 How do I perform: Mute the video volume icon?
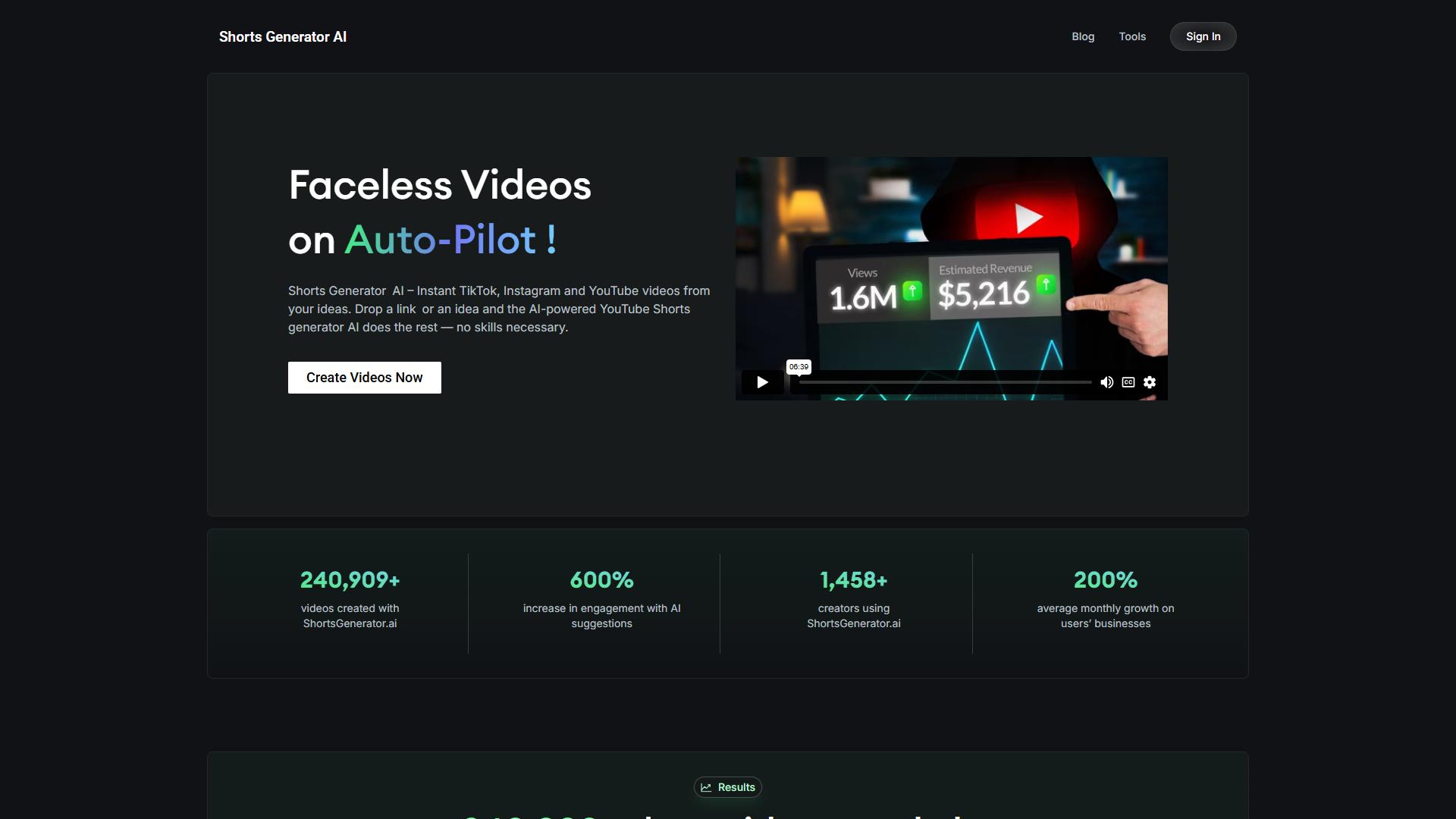coord(1106,382)
